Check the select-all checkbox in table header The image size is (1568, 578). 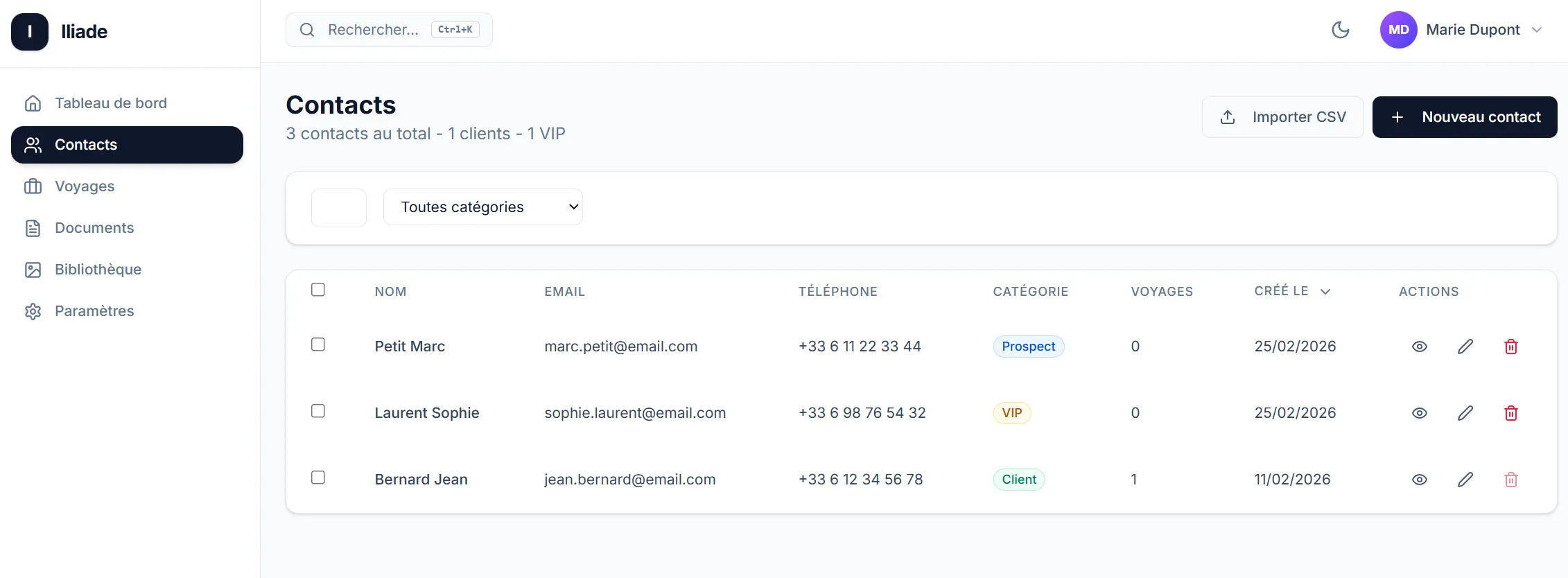(318, 290)
